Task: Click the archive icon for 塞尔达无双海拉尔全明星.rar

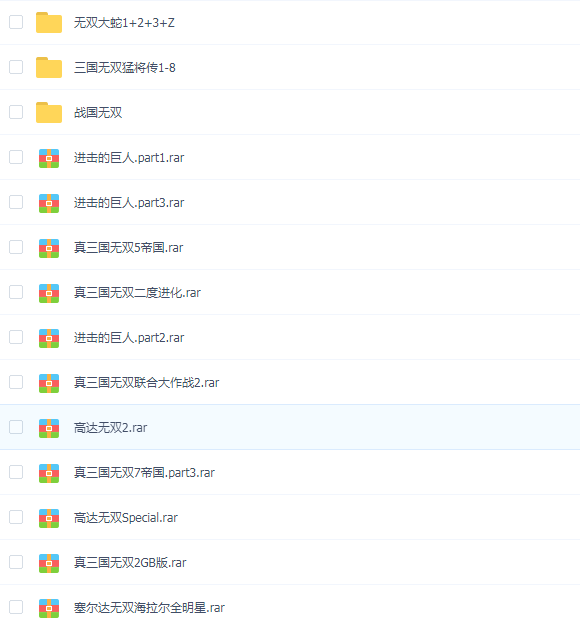Action: tap(49, 608)
